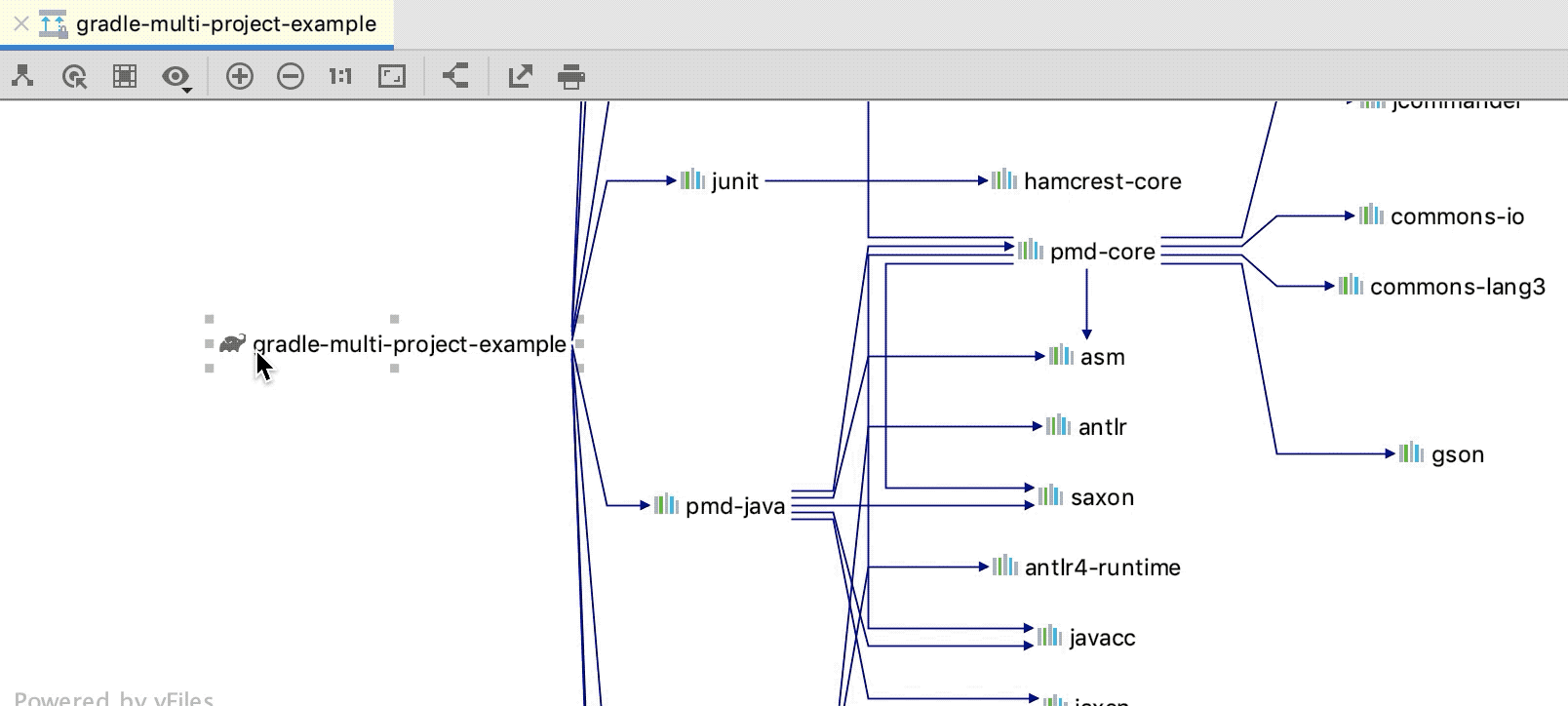
Task: Close the gradle-multi-project-example tab
Action: click(20, 23)
